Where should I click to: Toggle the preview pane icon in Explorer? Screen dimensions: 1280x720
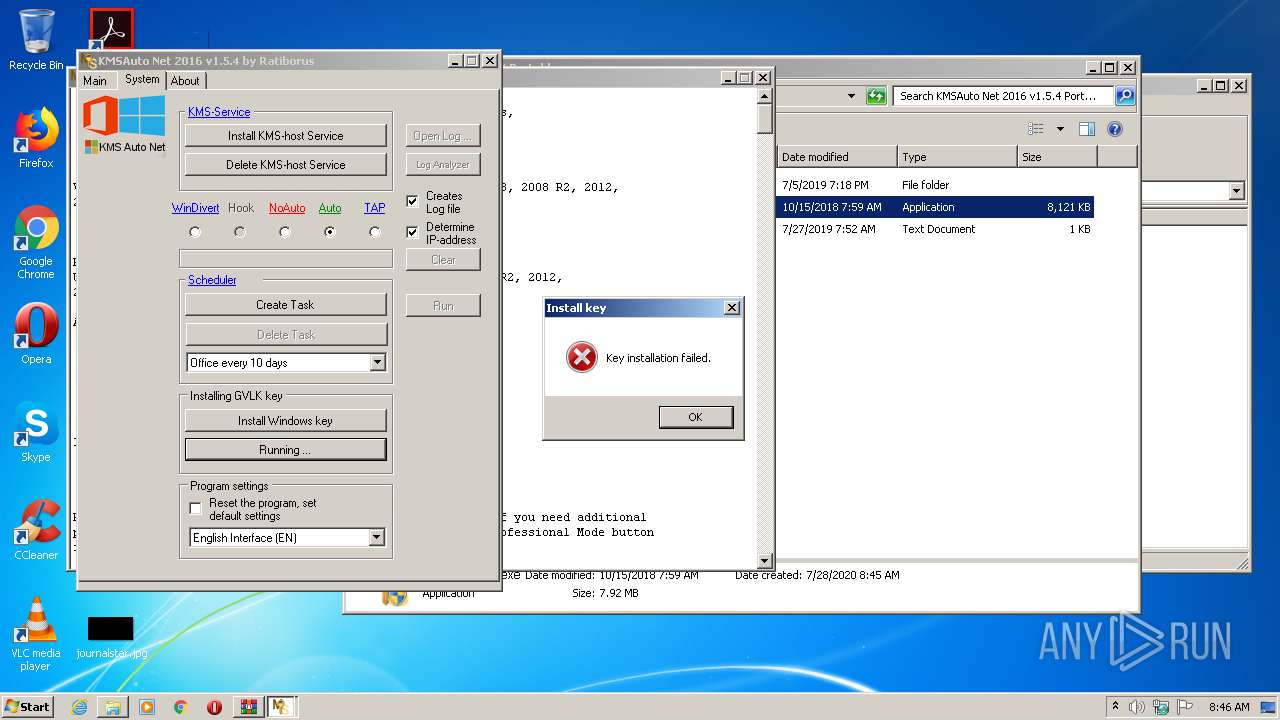point(1087,129)
